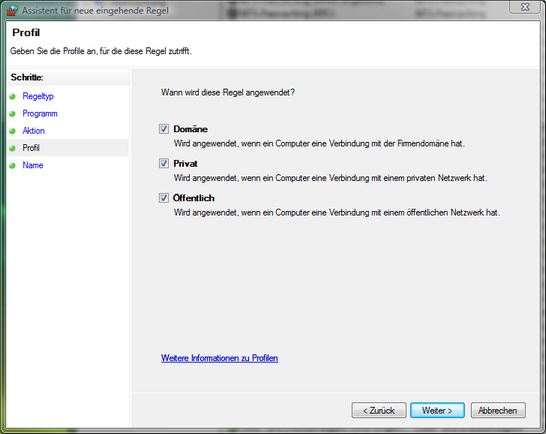Viewport: 546px width, 434px height.
Task: Click 'Wann wird diese Regel angewendet?' text
Action: tap(228, 93)
